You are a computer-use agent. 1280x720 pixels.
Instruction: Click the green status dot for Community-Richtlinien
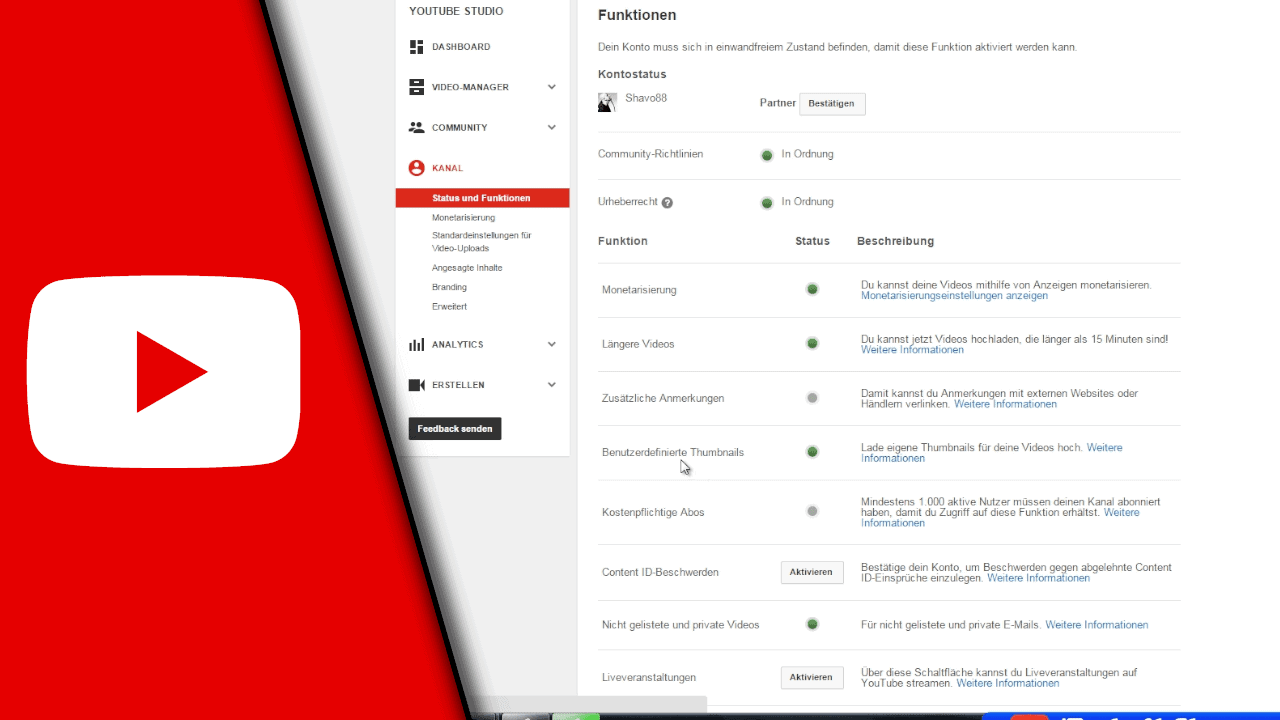[767, 155]
